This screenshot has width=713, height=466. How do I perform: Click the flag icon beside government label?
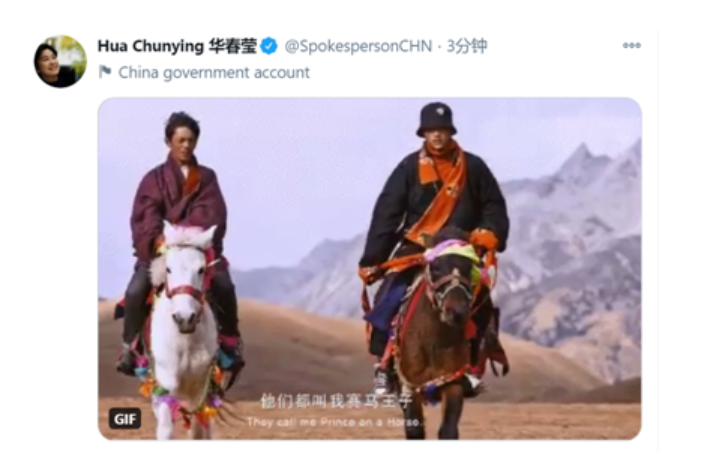click(105, 71)
